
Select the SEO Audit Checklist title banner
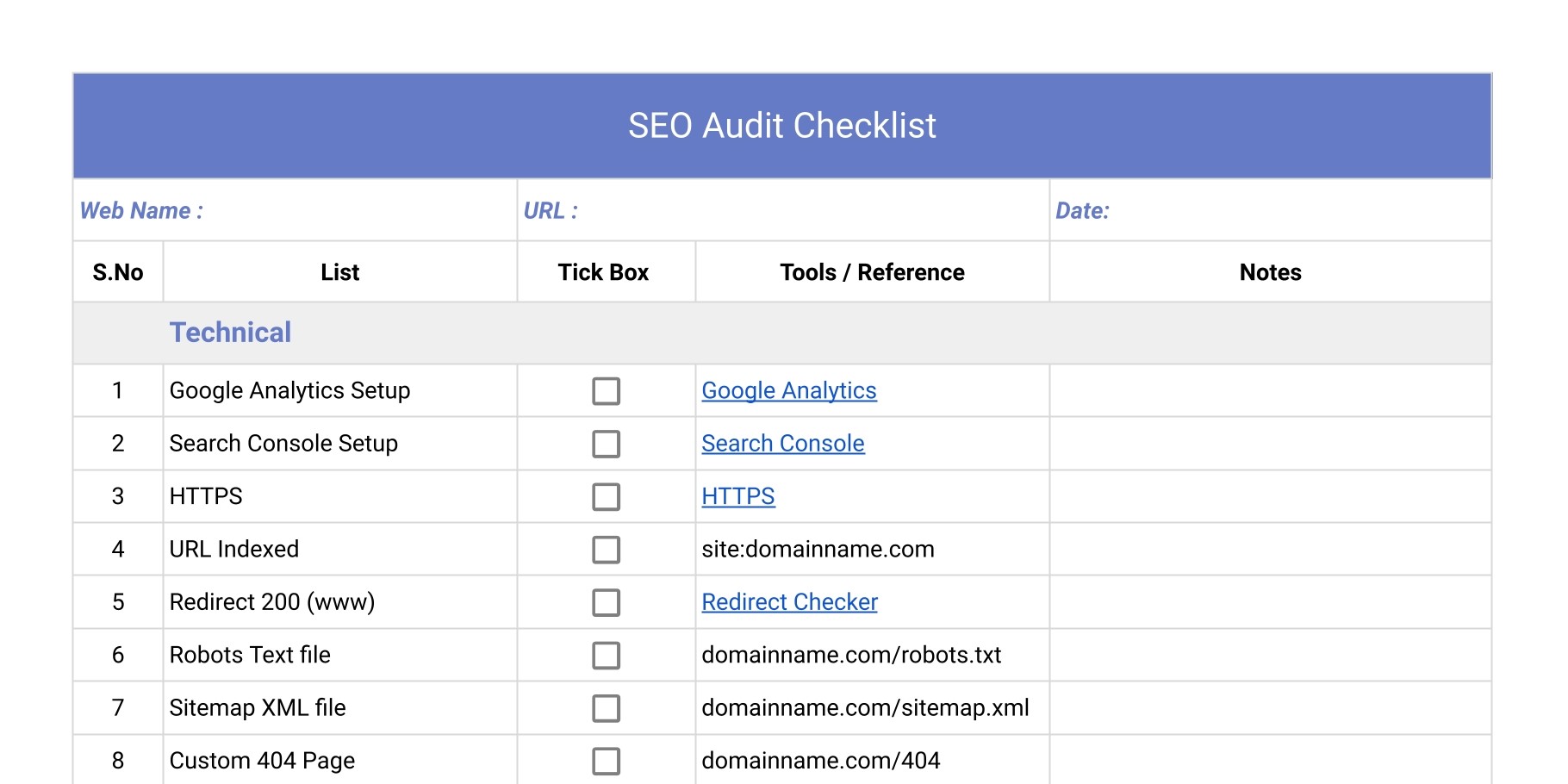coord(782,126)
